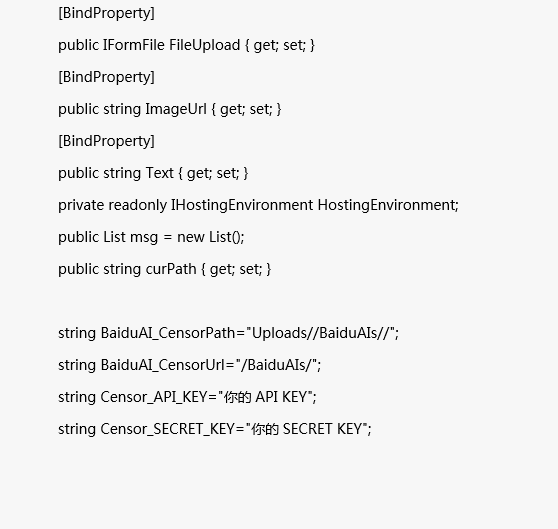Click the 你的 API KEY placeholder text

[265, 397]
